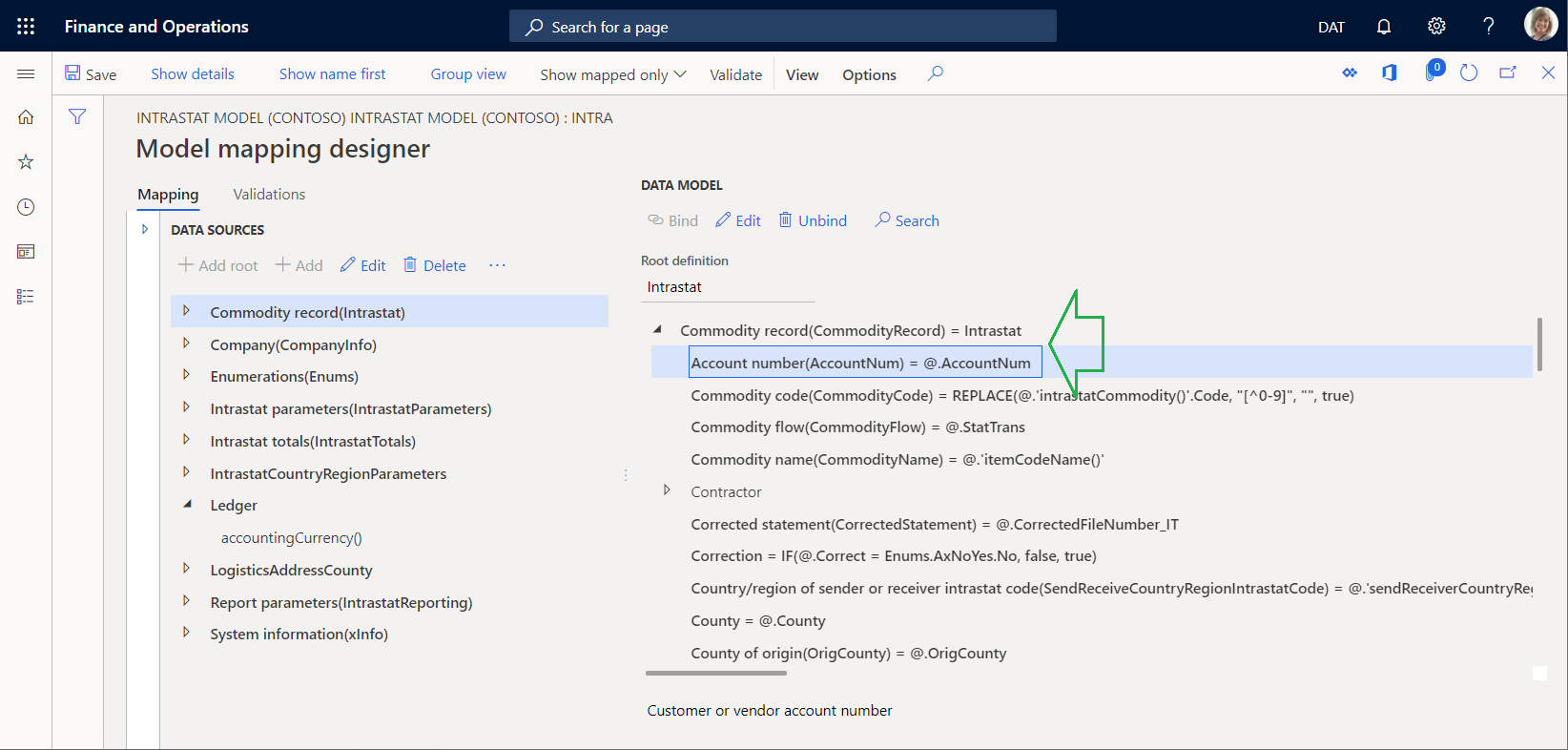Collapse the Ledger node
The height and width of the screenshot is (750, 1568).
[x=187, y=504]
